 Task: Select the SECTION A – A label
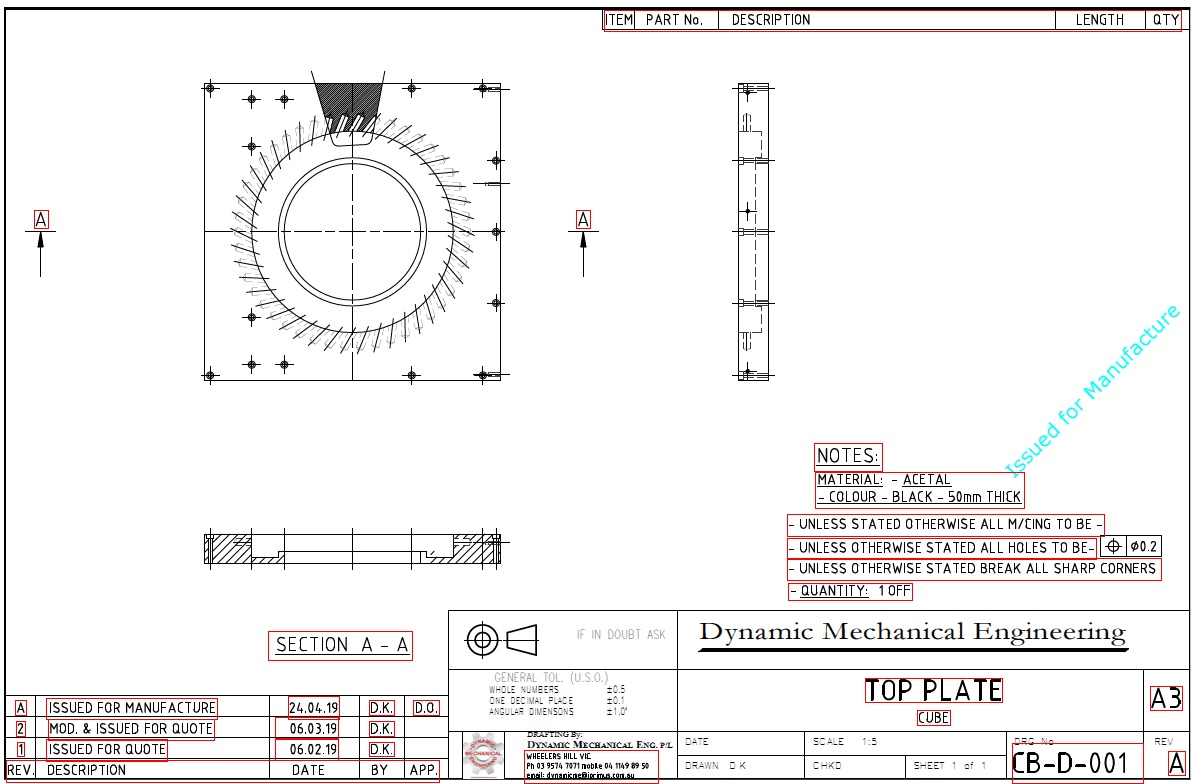click(x=341, y=645)
